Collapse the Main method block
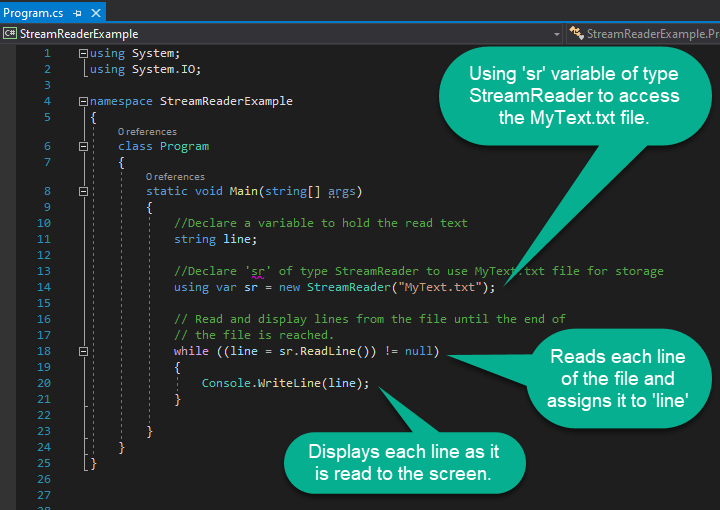The height and width of the screenshot is (510, 720). tap(83, 191)
